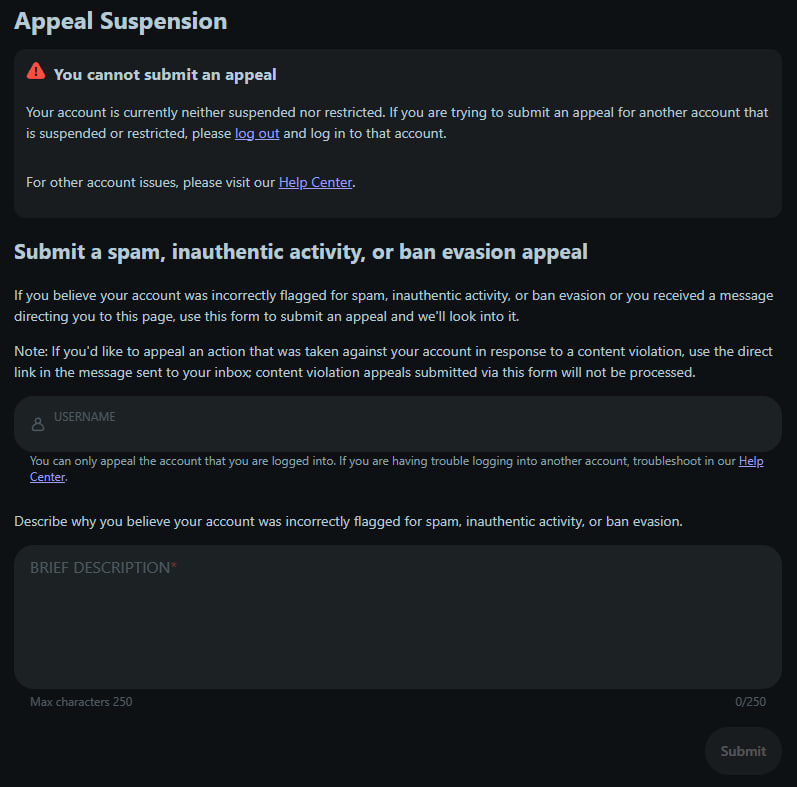Click the "Submit a spam, inauthentic activity" heading

300,252
